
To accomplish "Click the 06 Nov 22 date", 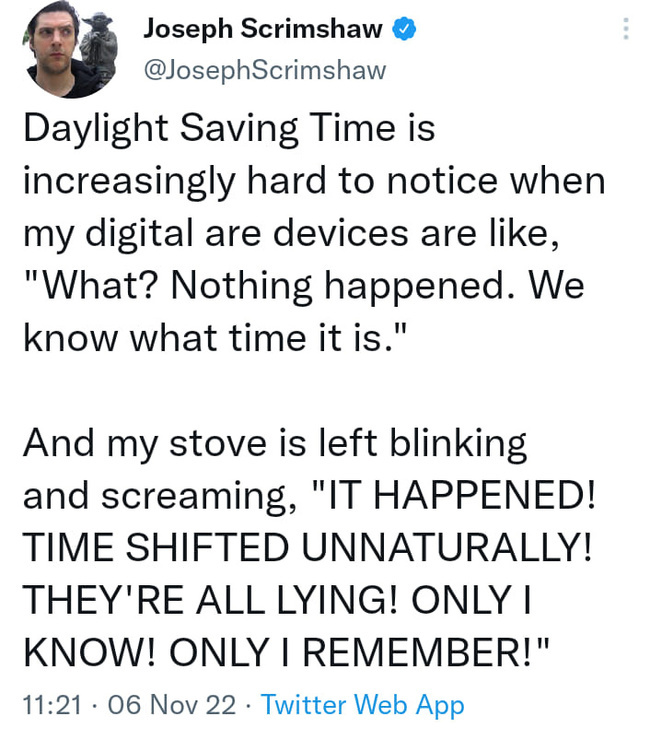I will pyautogui.click(x=172, y=705).
